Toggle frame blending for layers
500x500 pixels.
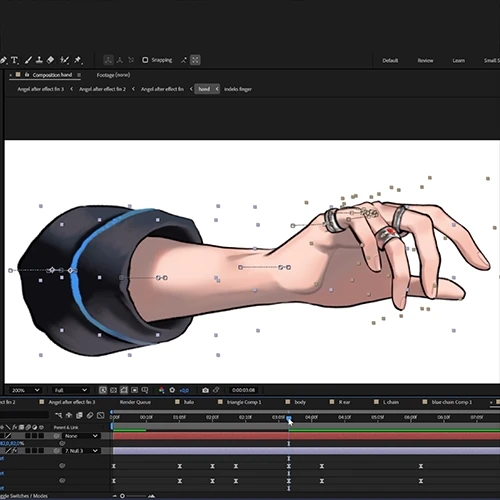tap(79, 415)
